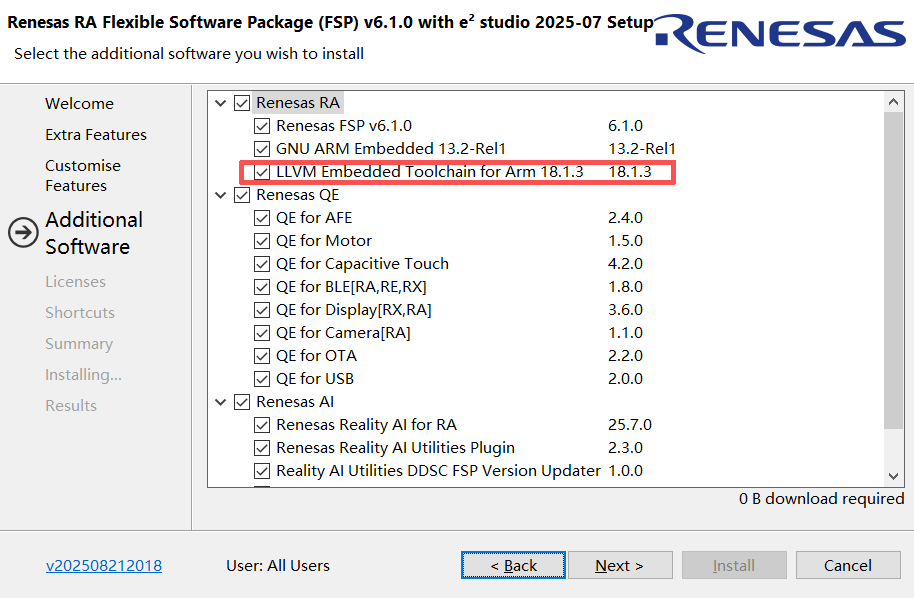Collapse the Renesas AI tree group
This screenshot has height=598, width=914.
[220, 402]
